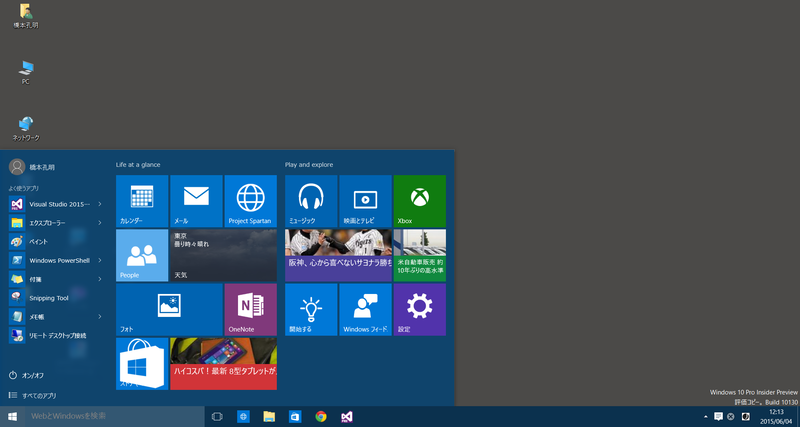This screenshot has height=427, width=800.
Task: Click the Life at a glance group header
Action: tap(138, 165)
